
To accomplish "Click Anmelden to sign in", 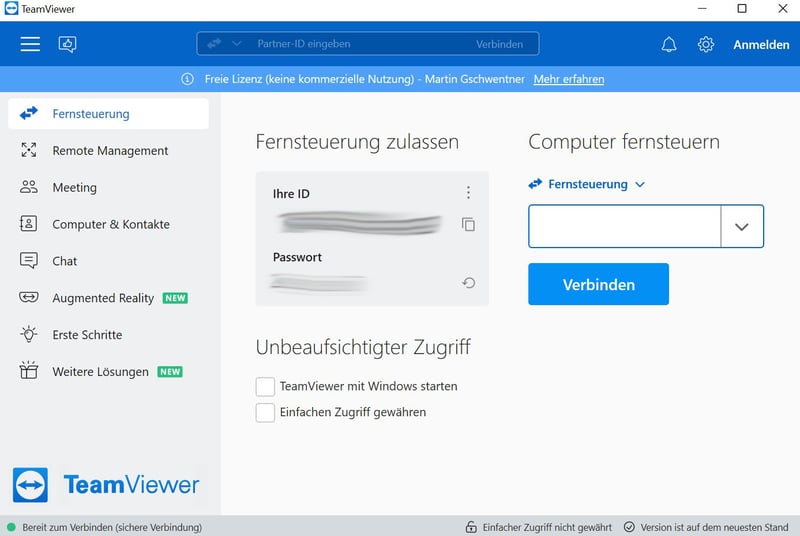I will (x=761, y=44).
